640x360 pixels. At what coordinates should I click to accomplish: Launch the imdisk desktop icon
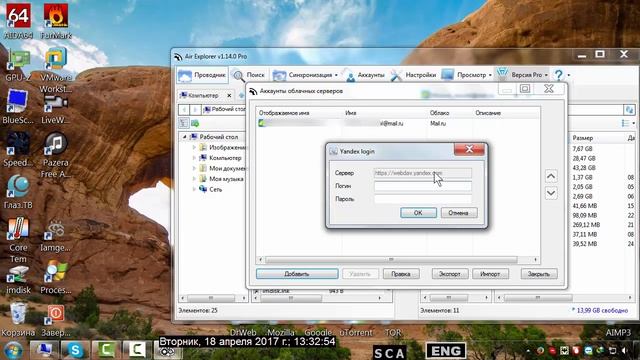[x=18, y=280]
